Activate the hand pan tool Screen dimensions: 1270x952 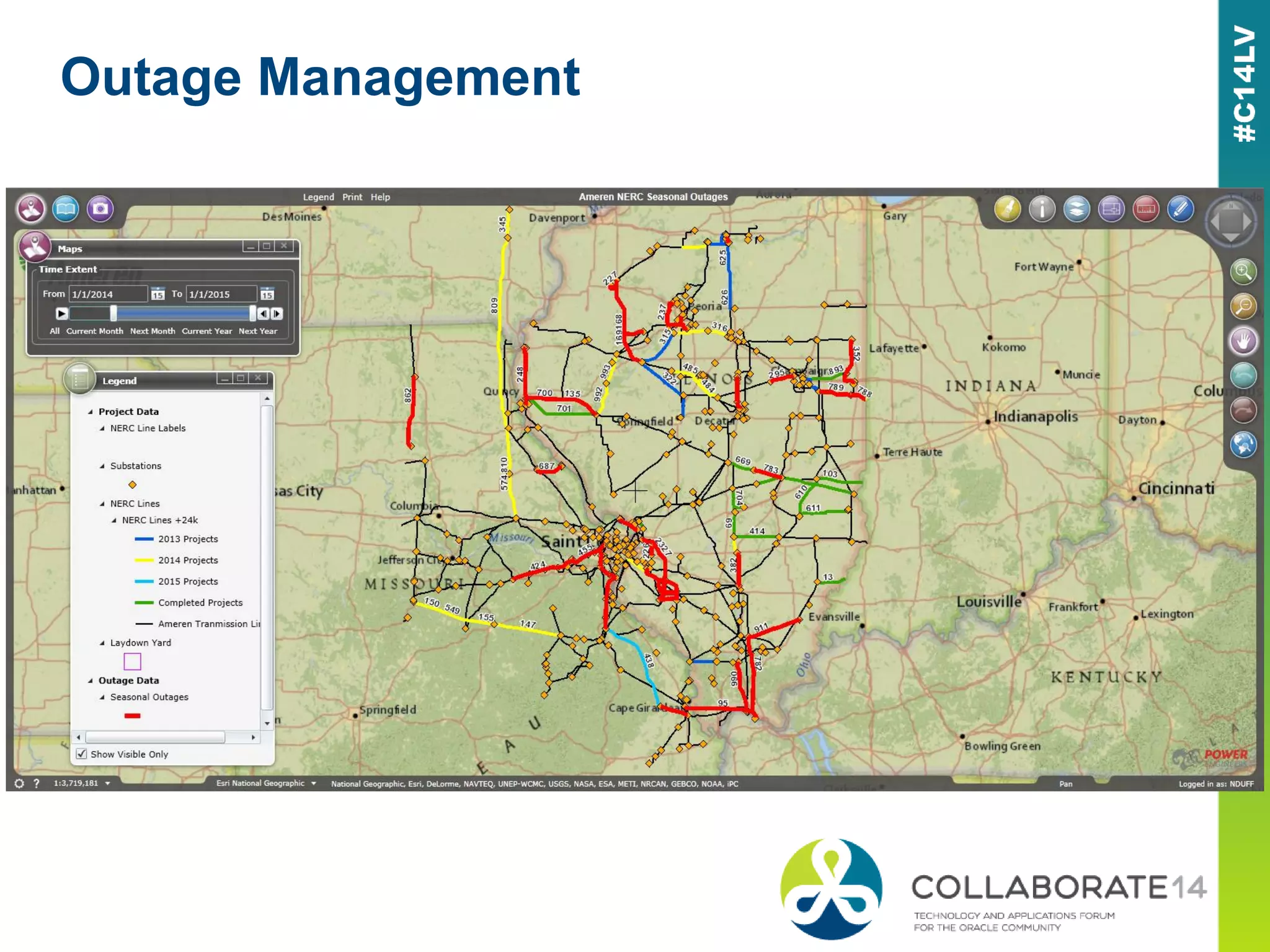coord(1243,340)
